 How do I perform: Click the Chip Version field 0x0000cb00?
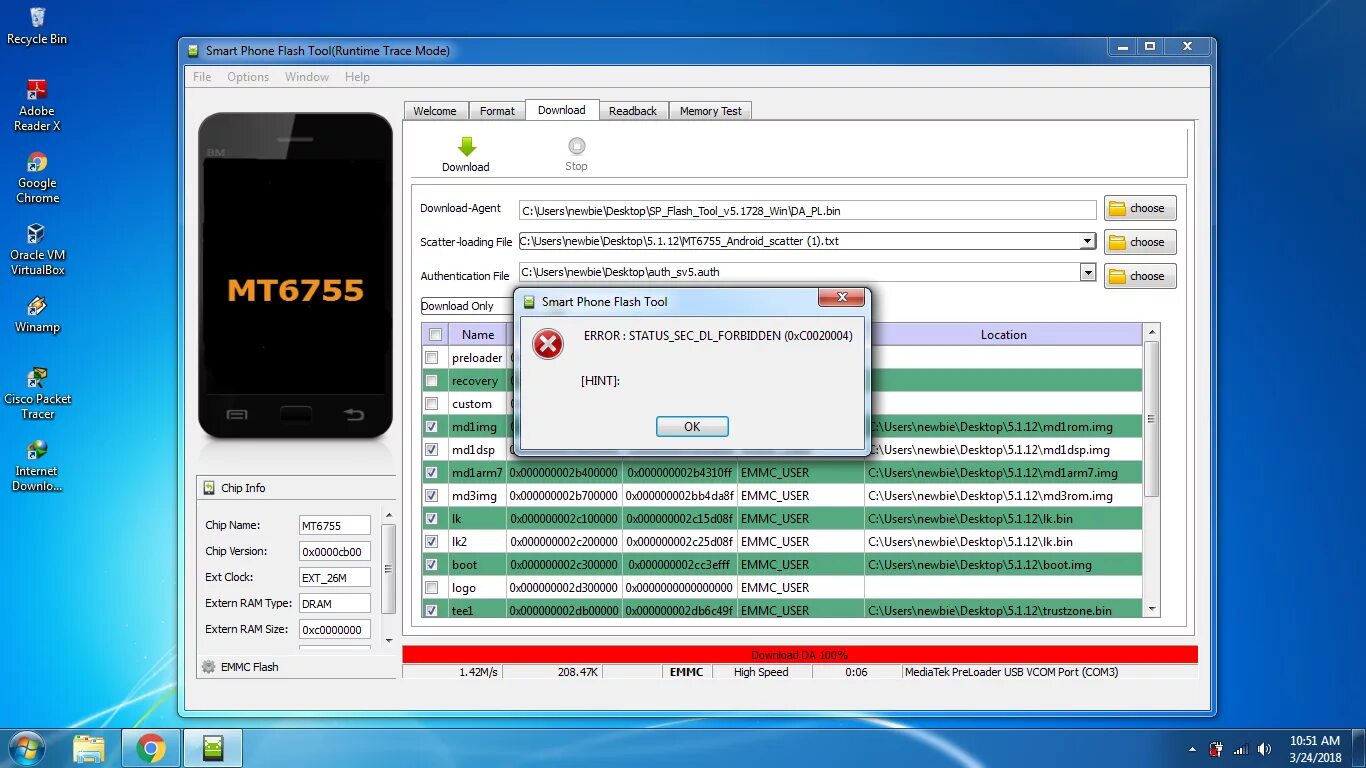tap(335, 551)
